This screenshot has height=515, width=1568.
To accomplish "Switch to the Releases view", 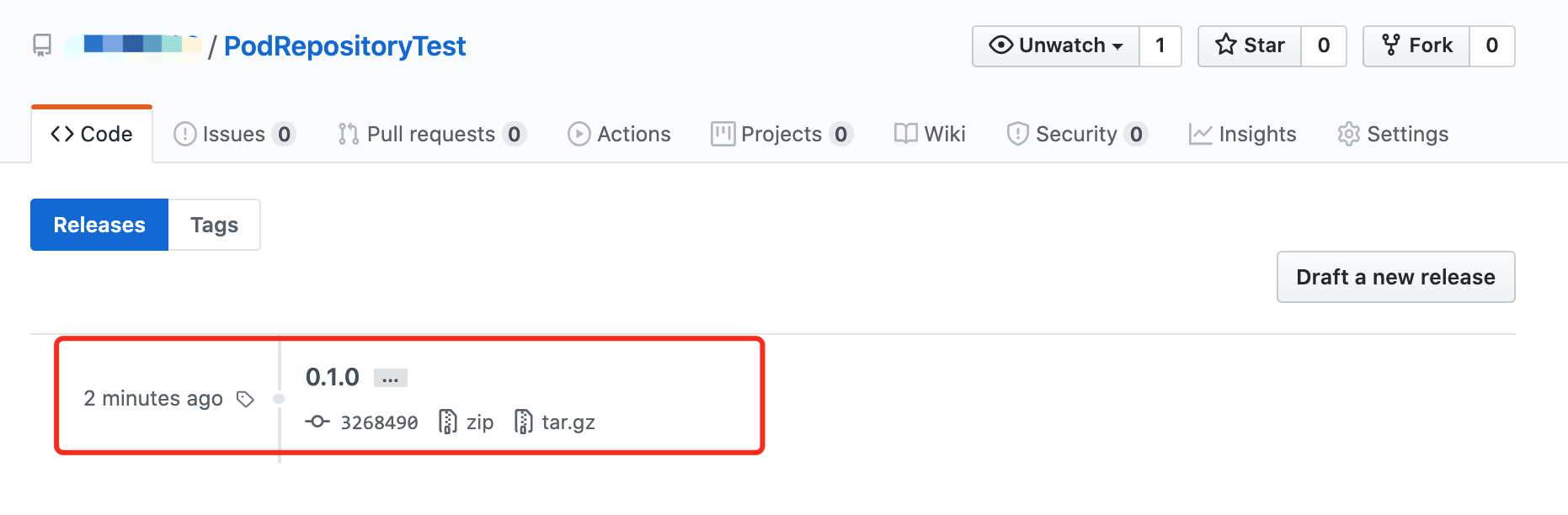I will coord(99,225).
